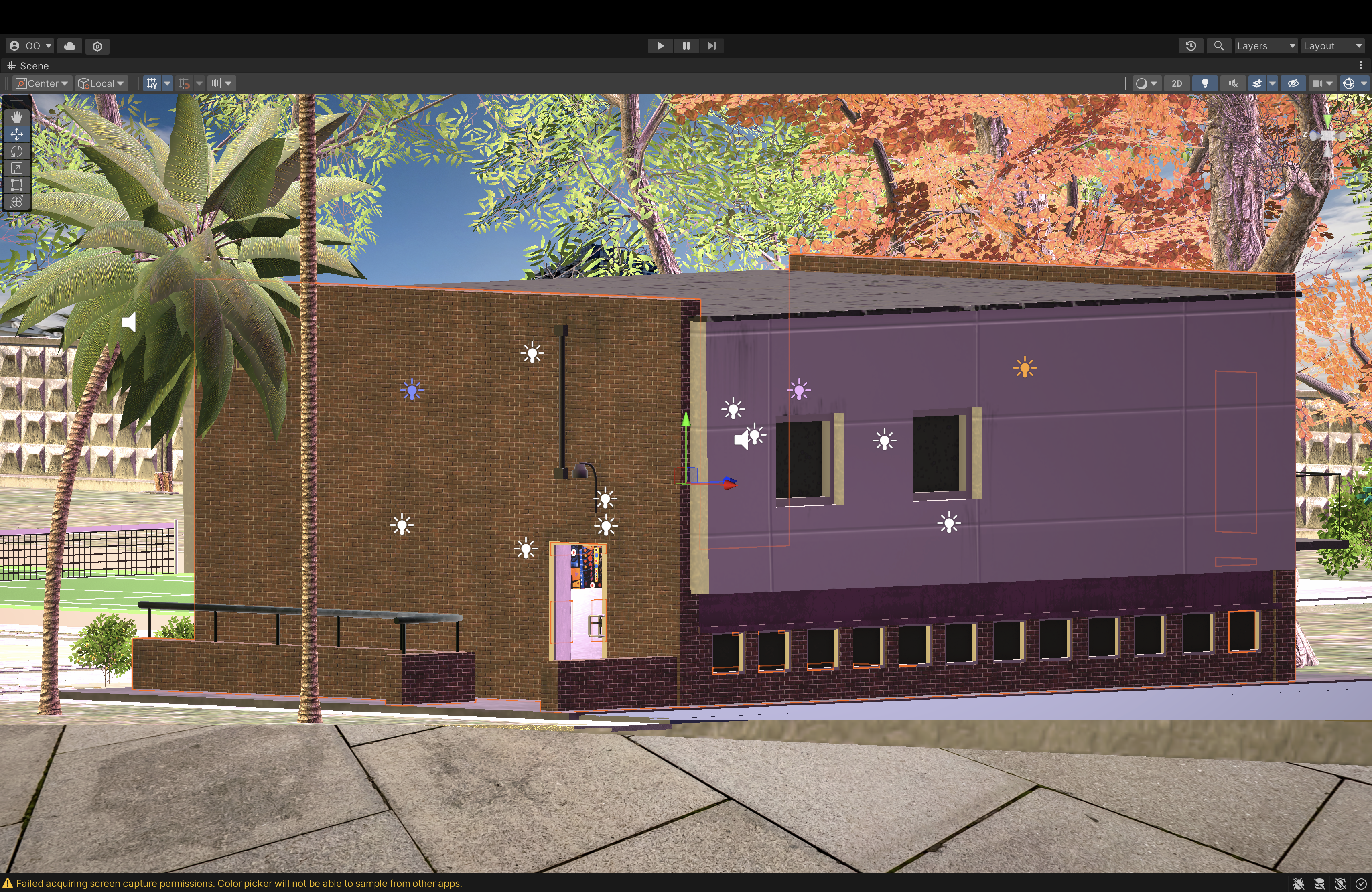Click the orange light gizmo on purple wall
This screenshot has height=892, width=1372.
pyautogui.click(x=1025, y=368)
